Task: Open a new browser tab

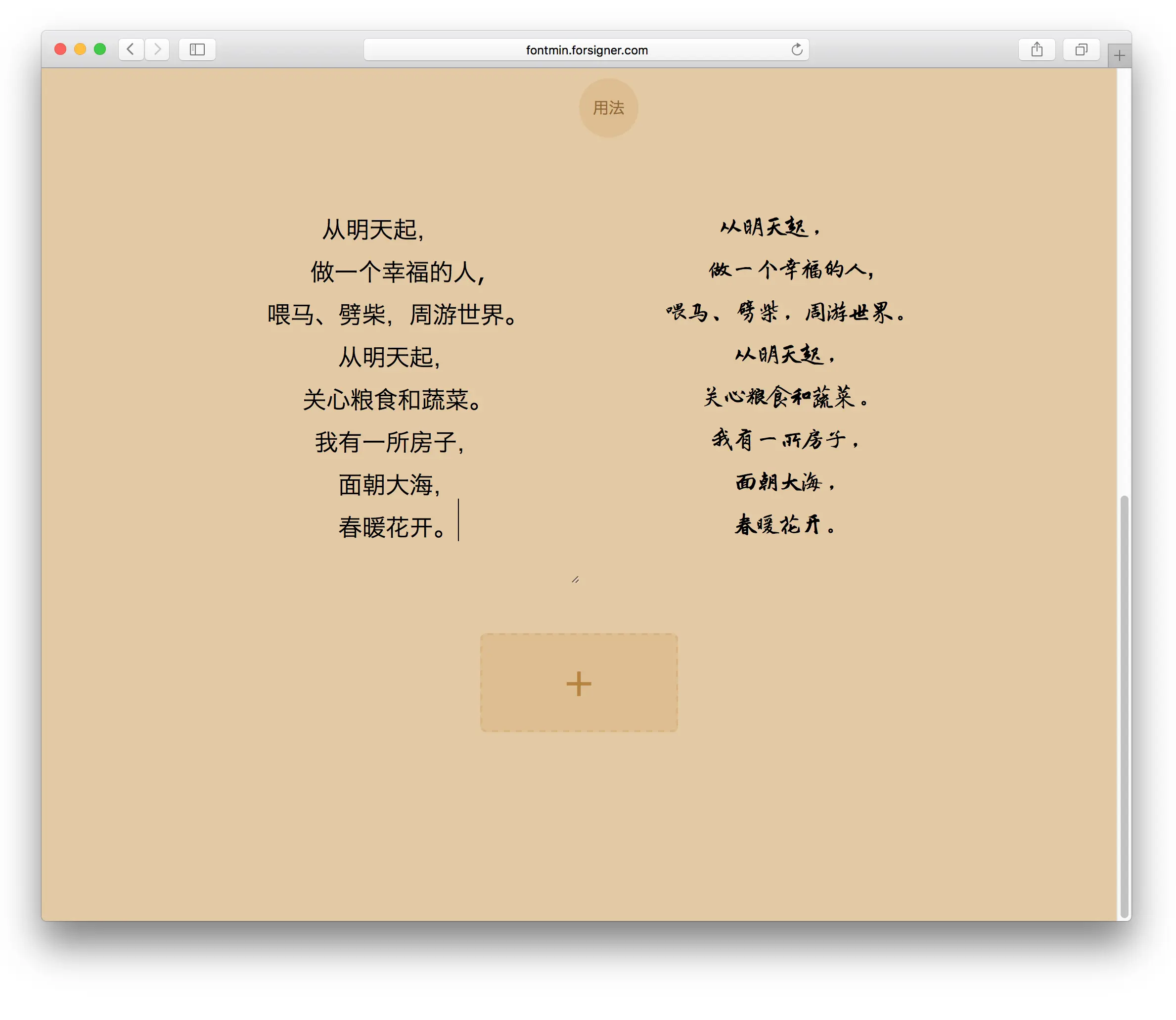Action: [x=1119, y=54]
